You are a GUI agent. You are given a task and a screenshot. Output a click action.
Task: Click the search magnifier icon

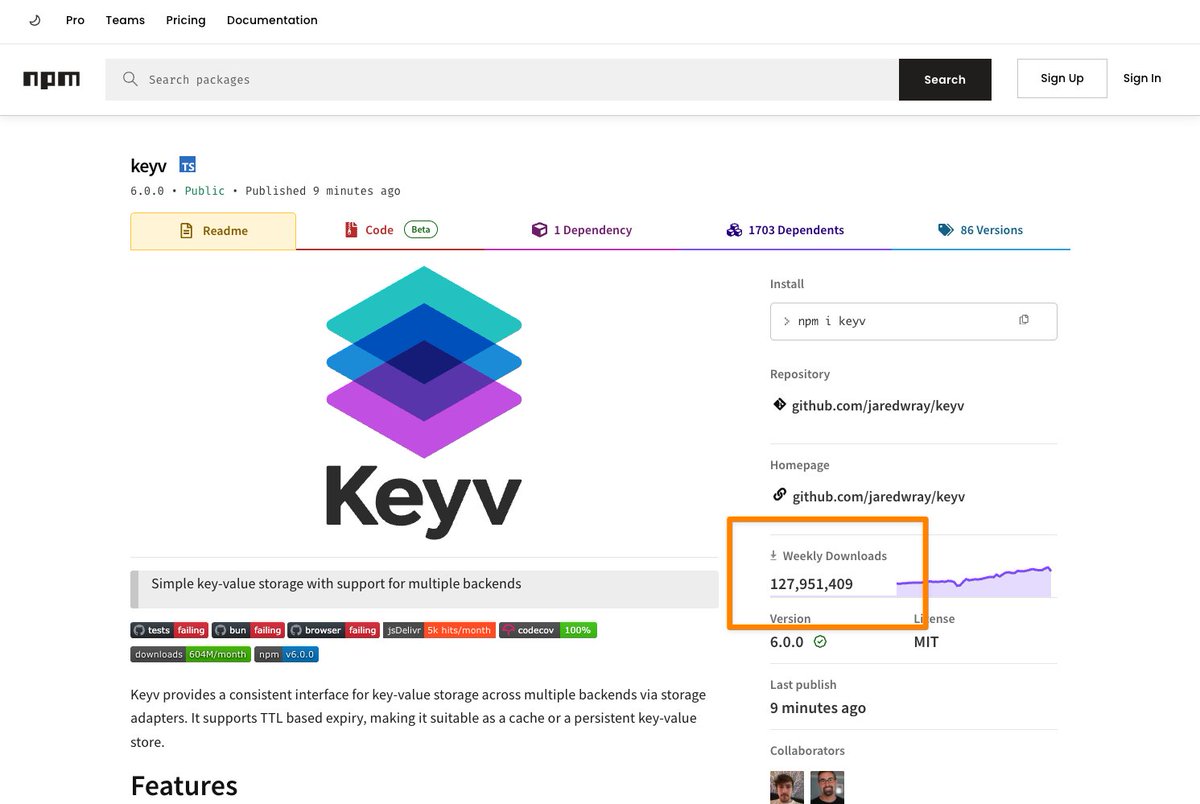click(130, 79)
